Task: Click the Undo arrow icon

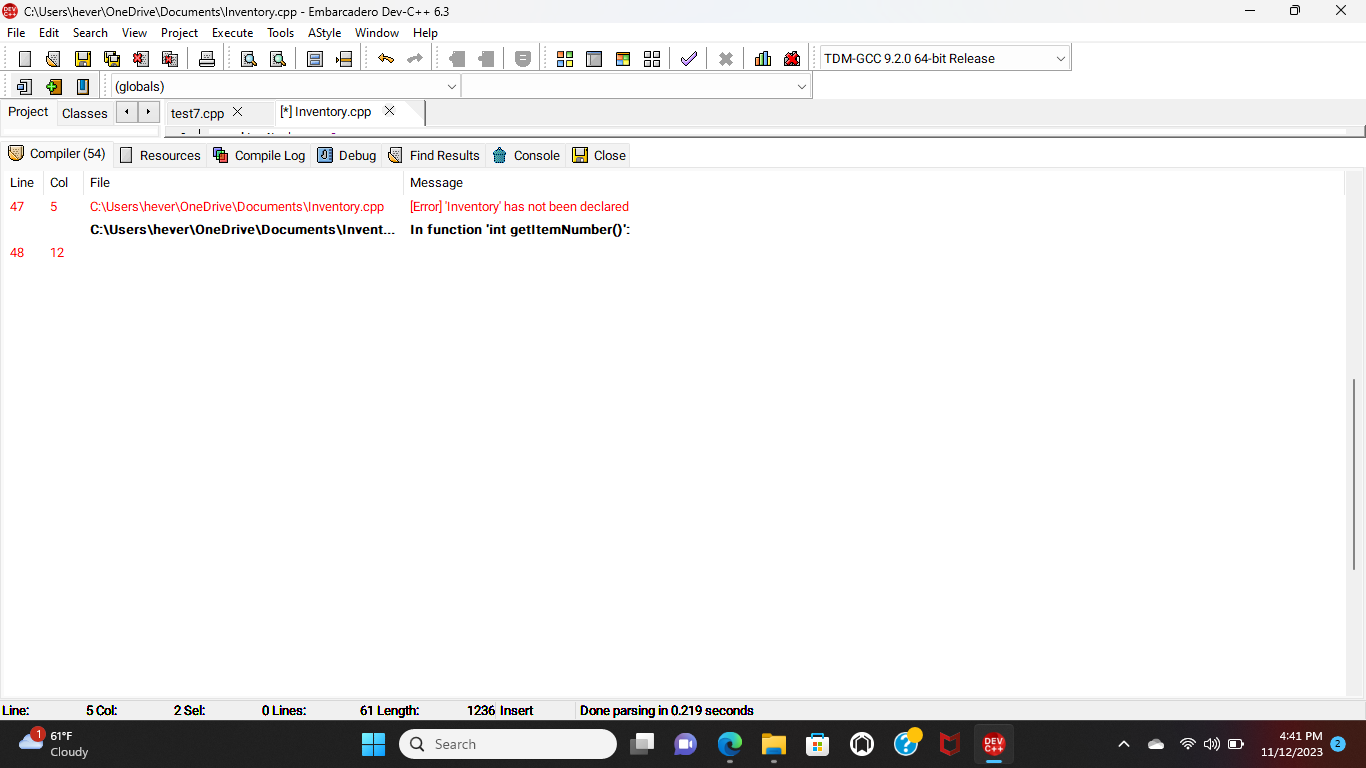Action: (x=386, y=58)
